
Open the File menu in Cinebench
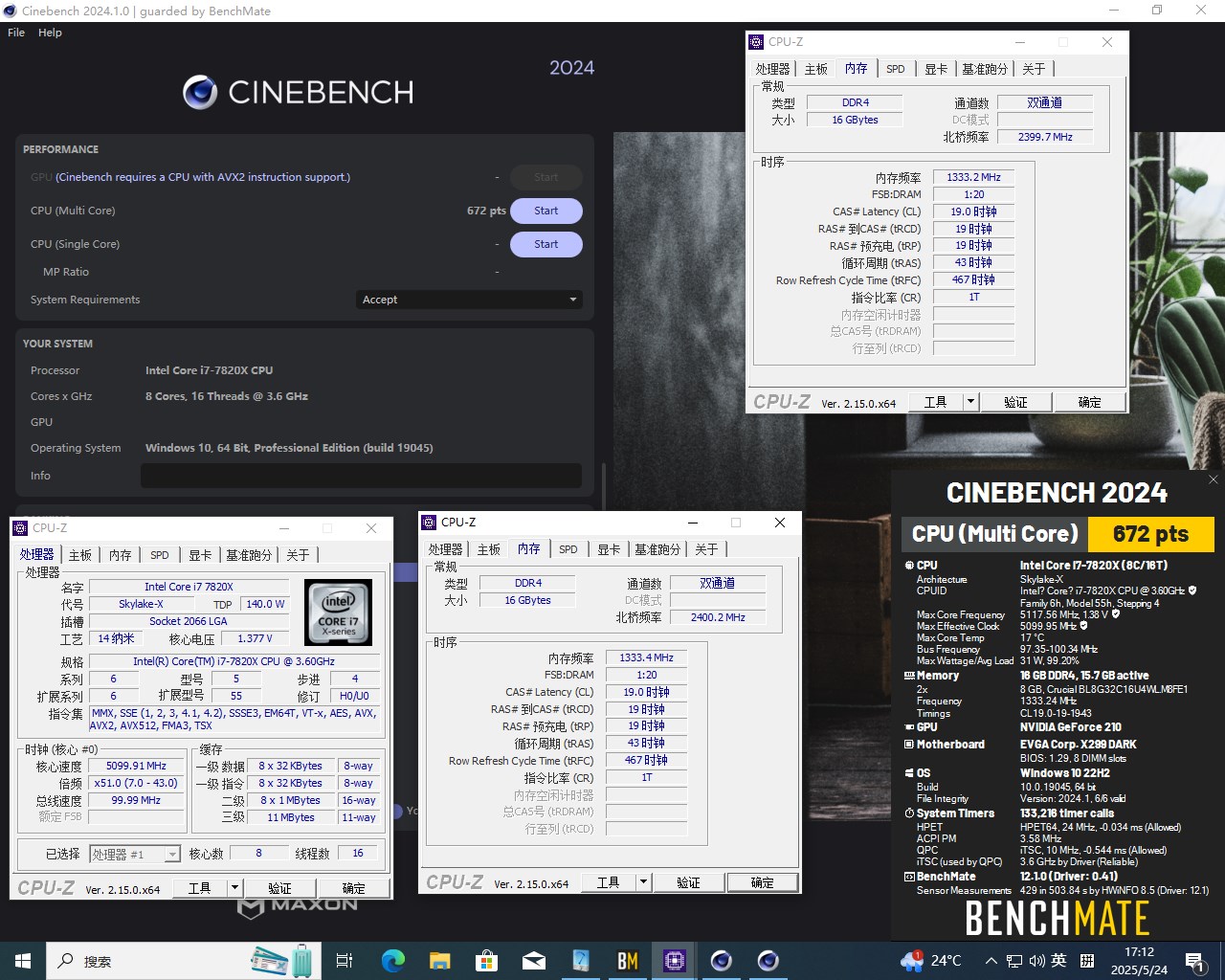tap(16, 33)
